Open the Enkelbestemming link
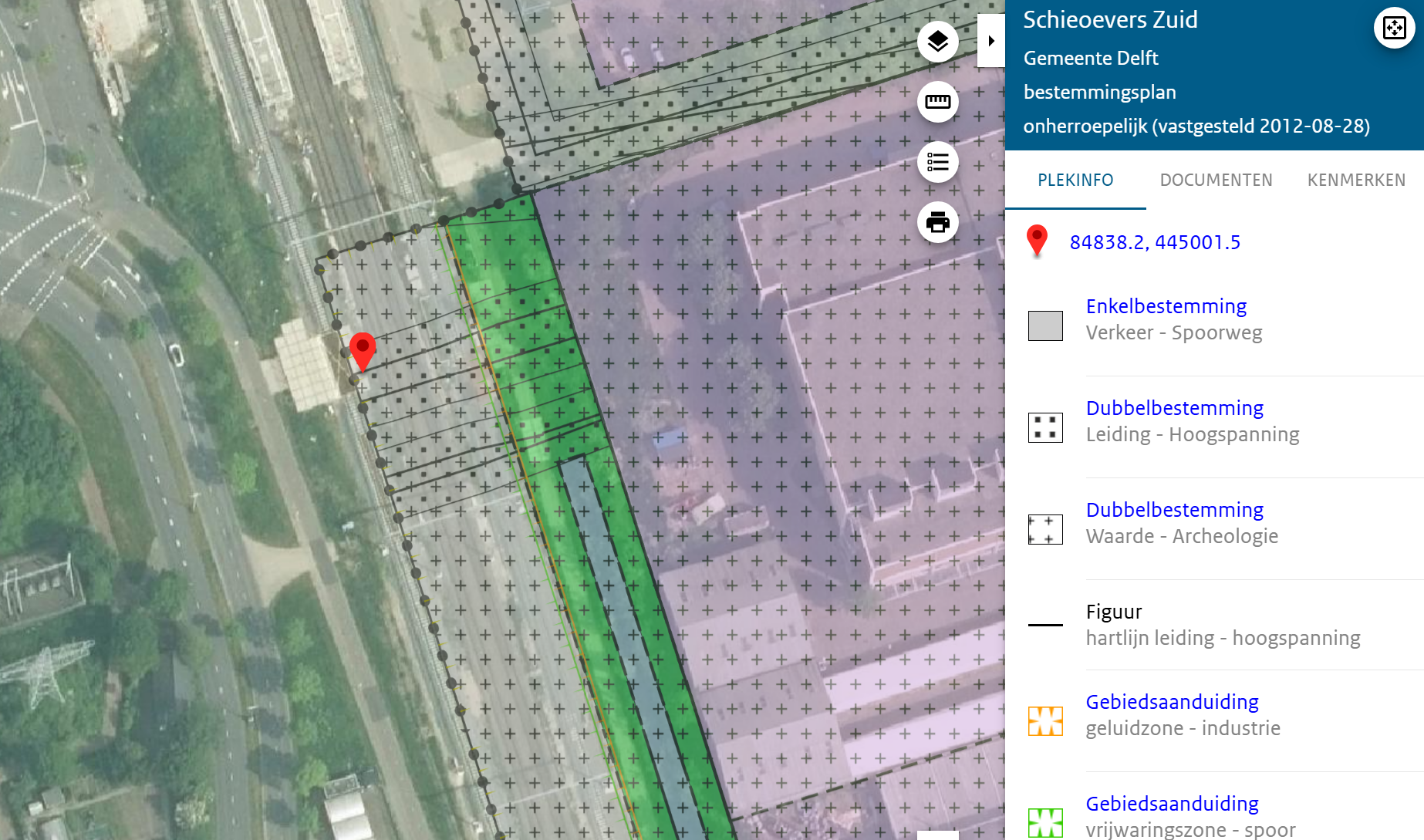Viewport: 1424px width, 840px height. coord(1166,306)
